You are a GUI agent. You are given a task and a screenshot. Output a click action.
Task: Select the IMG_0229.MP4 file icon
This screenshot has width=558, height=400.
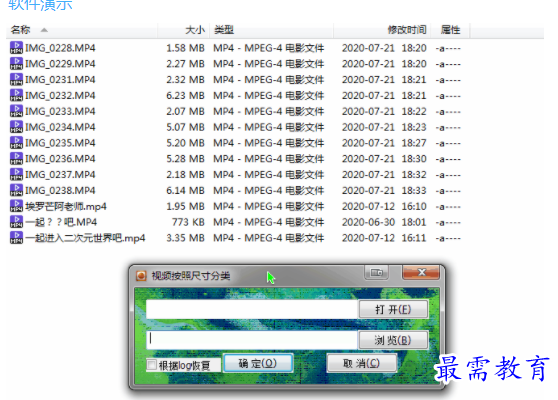coord(16,63)
